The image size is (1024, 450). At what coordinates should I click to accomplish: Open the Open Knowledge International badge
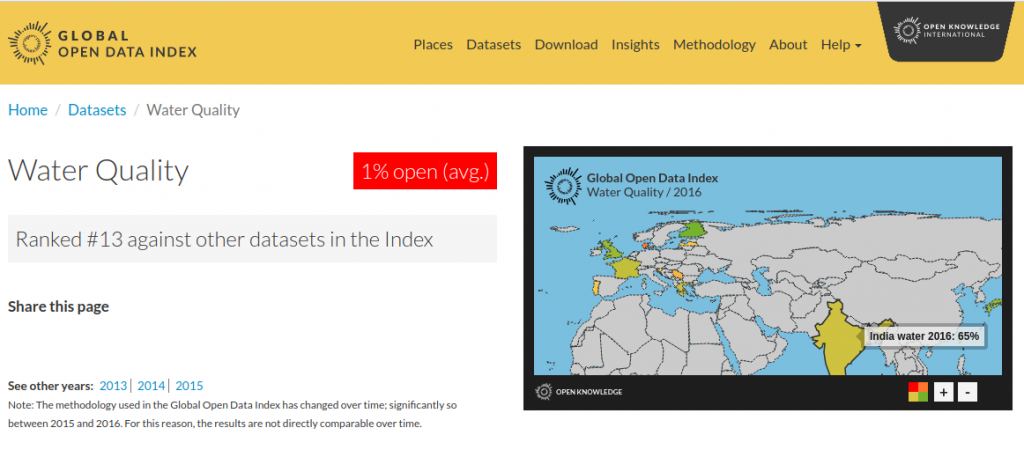pyautogui.click(x=947, y=31)
